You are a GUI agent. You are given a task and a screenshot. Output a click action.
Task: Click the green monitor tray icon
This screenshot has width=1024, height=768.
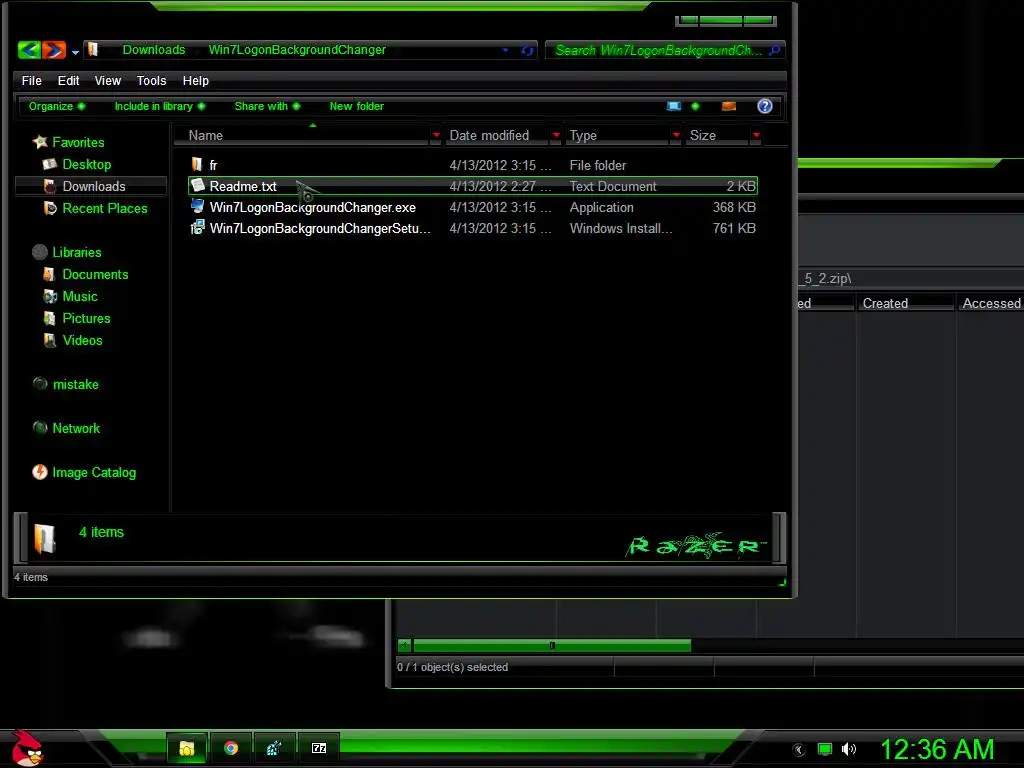pyautogui.click(x=825, y=749)
